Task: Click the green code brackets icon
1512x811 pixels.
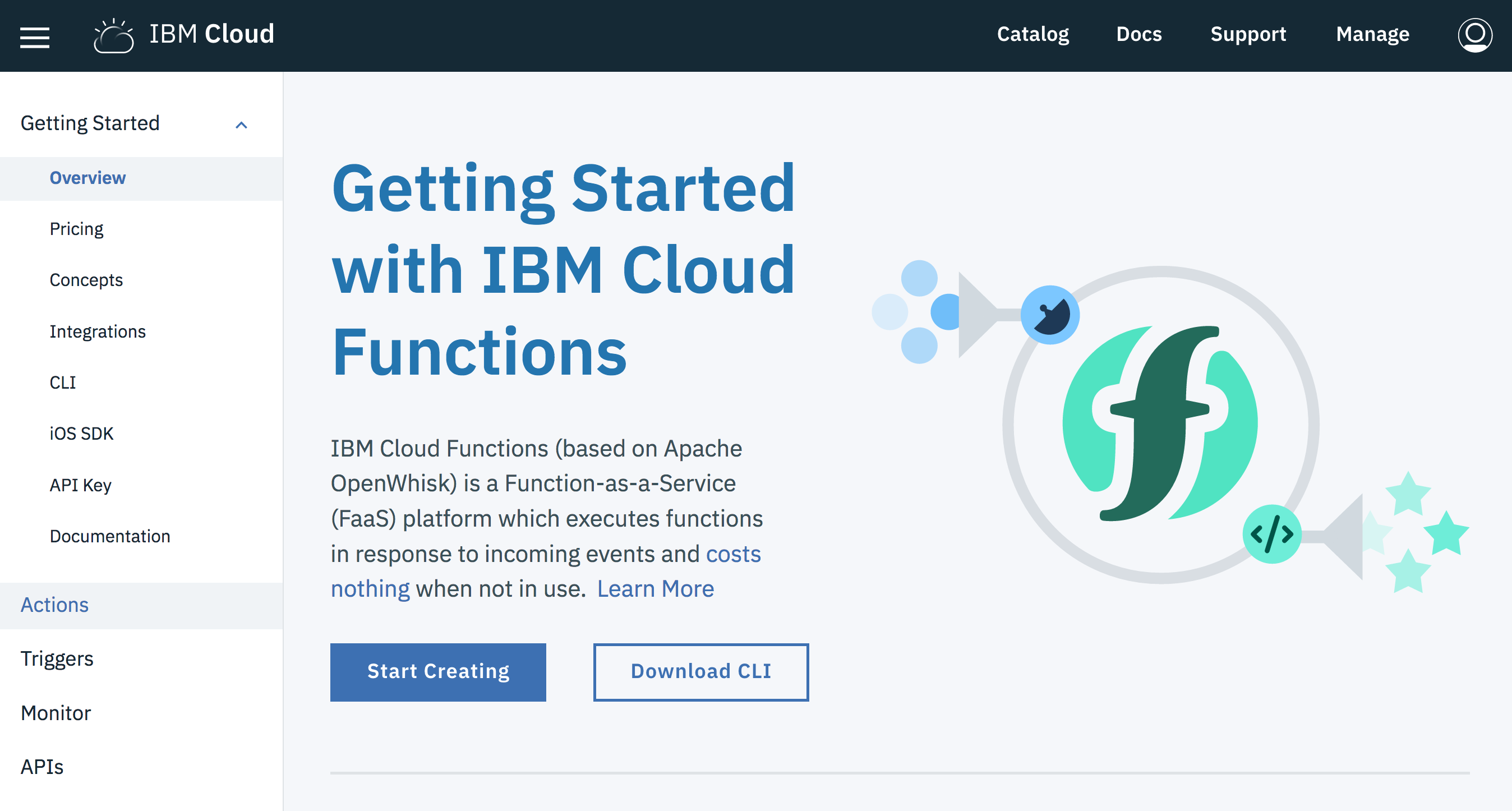Action: (x=1271, y=534)
